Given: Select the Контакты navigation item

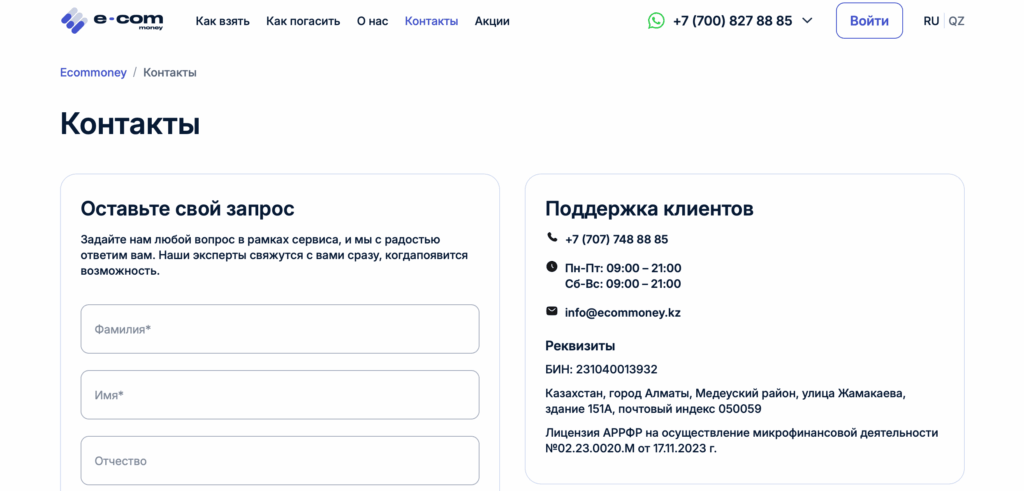Looking at the screenshot, I should click(x=431, y=21).
